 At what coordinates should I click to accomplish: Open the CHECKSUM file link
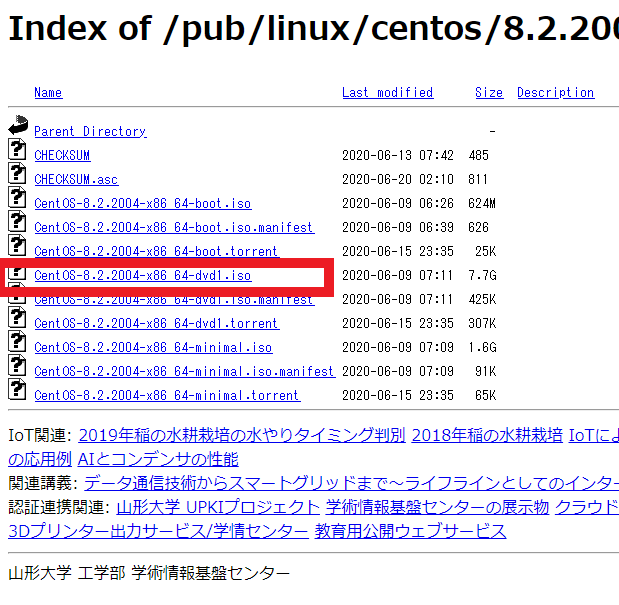click(62, 155)
